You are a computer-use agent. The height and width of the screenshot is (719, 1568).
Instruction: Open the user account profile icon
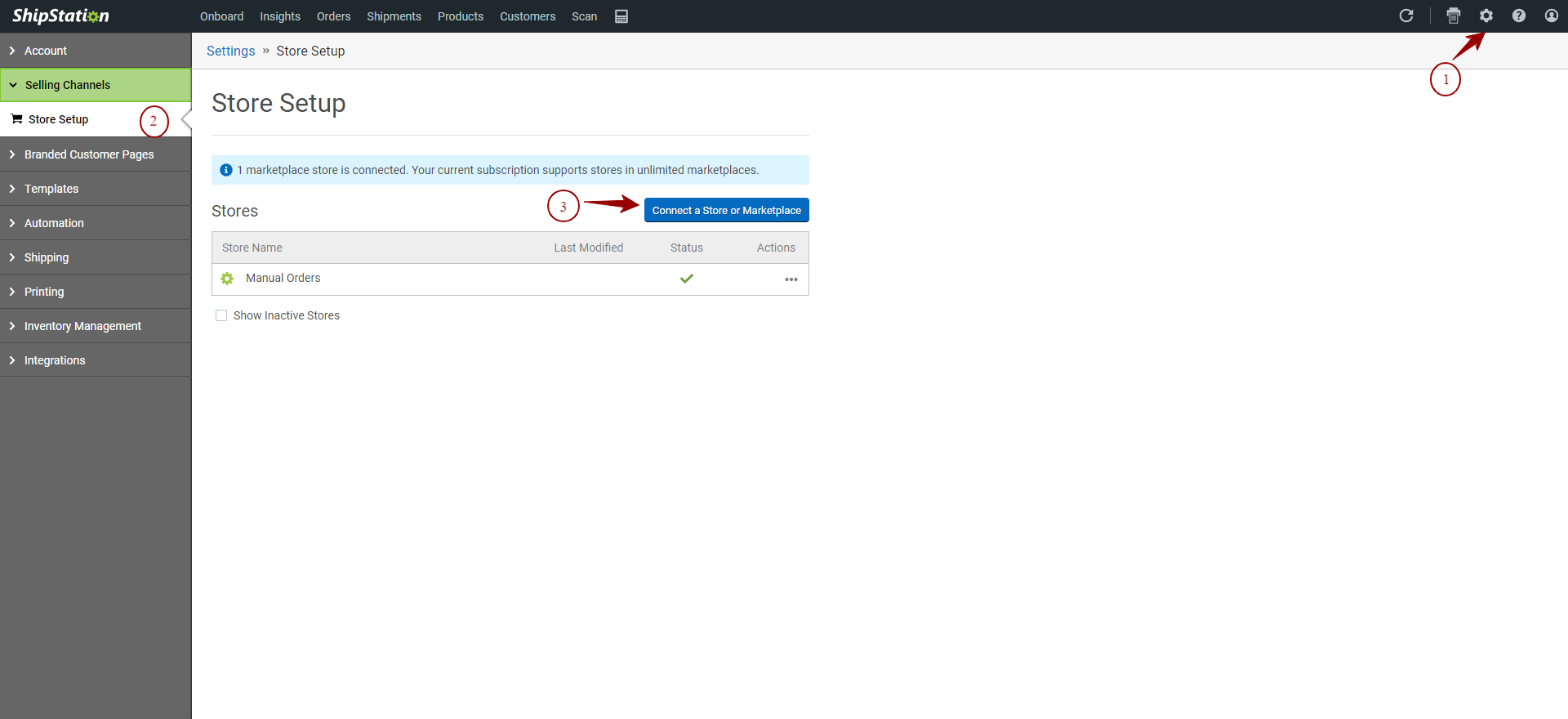click(x=1552, y=16)
